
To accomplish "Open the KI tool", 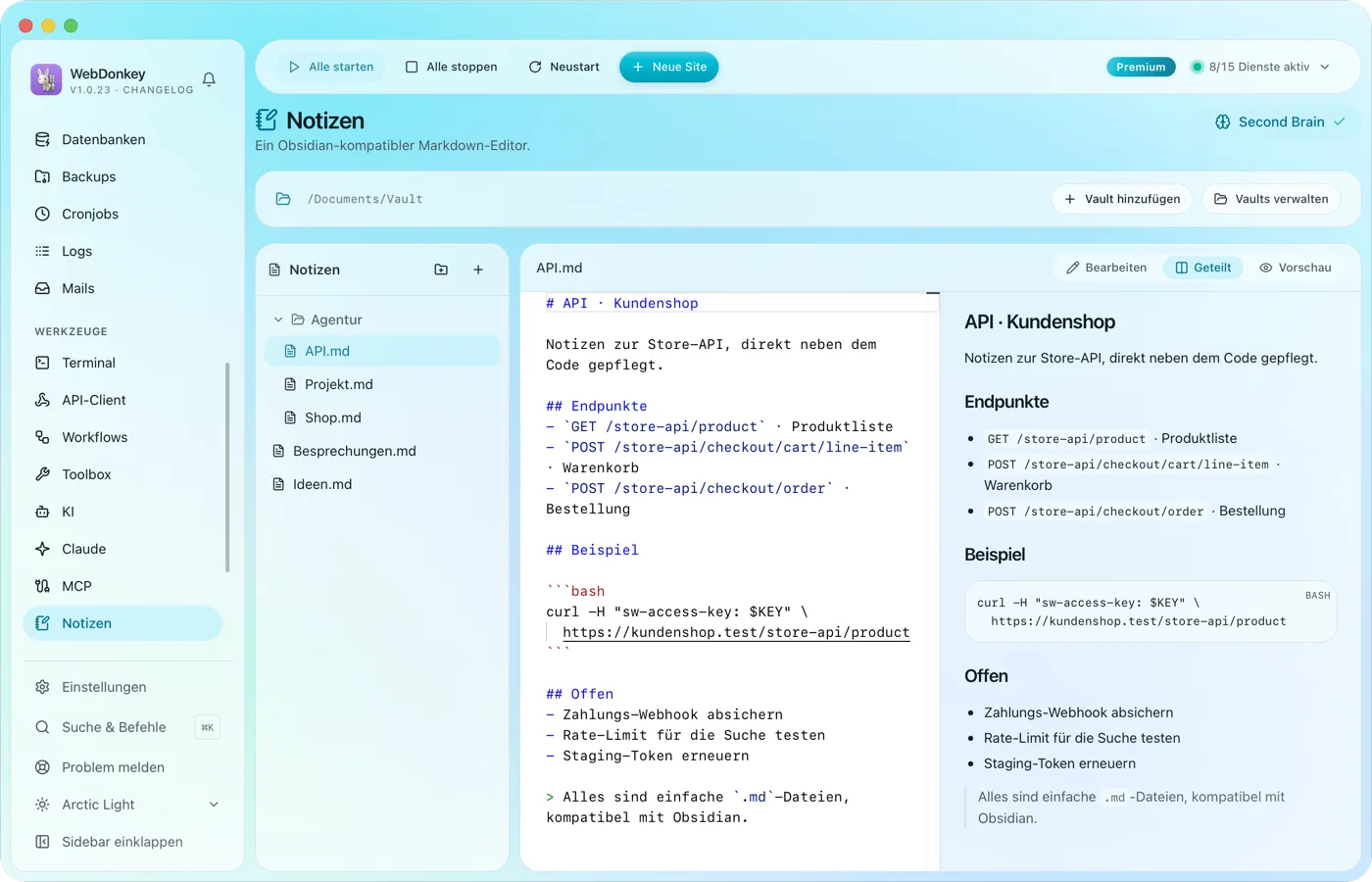I will (122, 512).
